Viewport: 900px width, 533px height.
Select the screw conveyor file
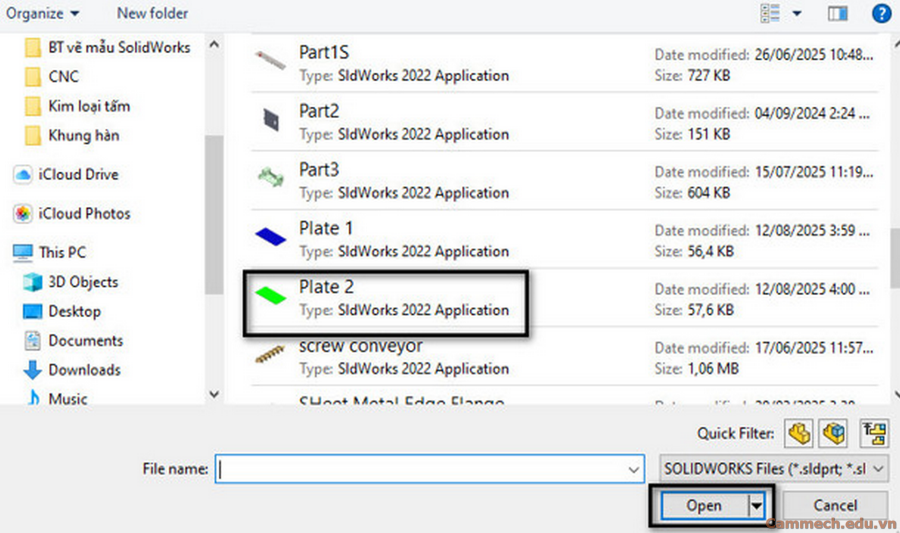click(565, 356)
